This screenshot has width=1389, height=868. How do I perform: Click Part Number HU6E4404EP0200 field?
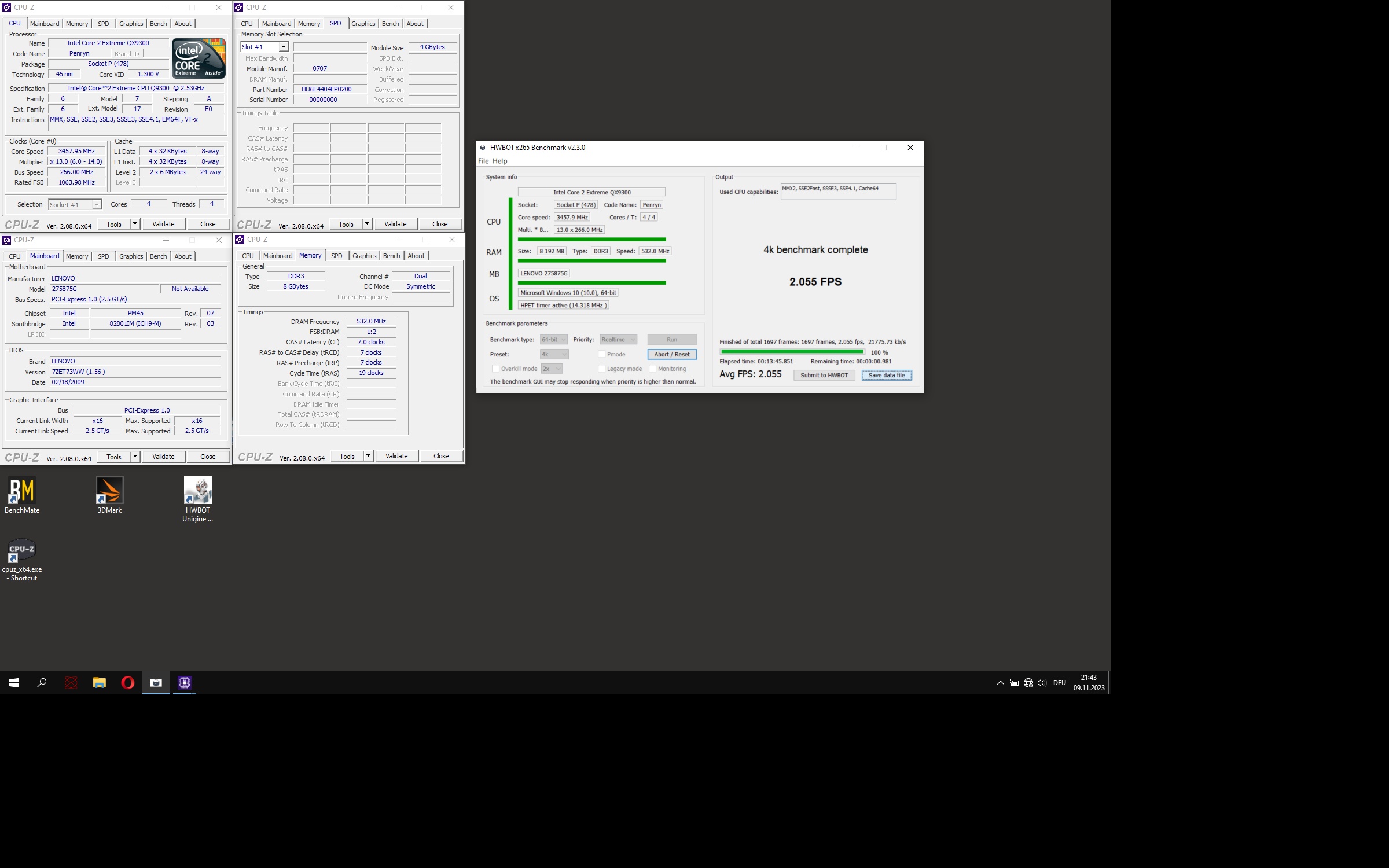click(x=330, y=90)
